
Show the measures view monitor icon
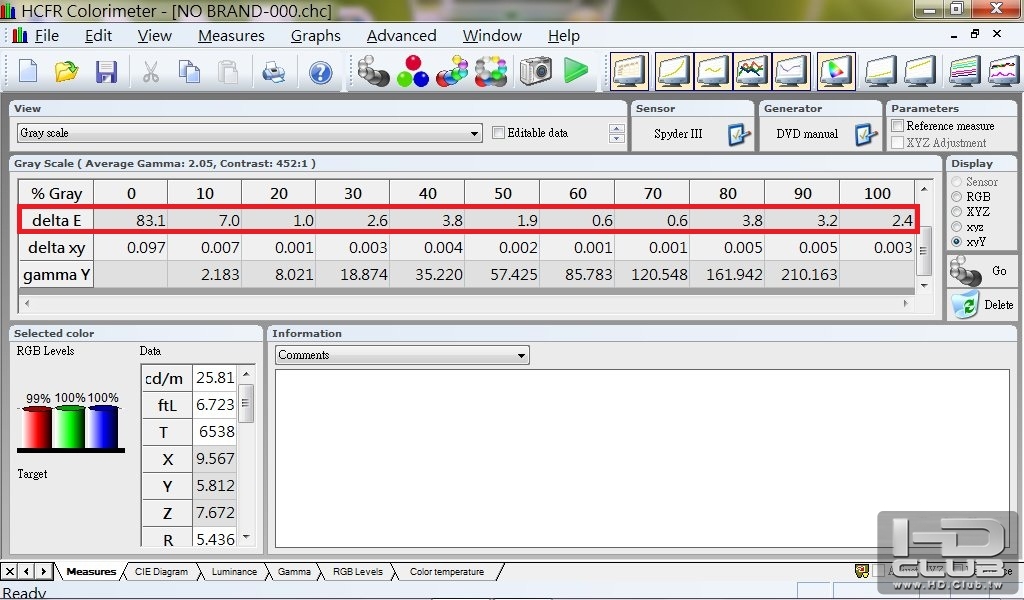(630, 71)
